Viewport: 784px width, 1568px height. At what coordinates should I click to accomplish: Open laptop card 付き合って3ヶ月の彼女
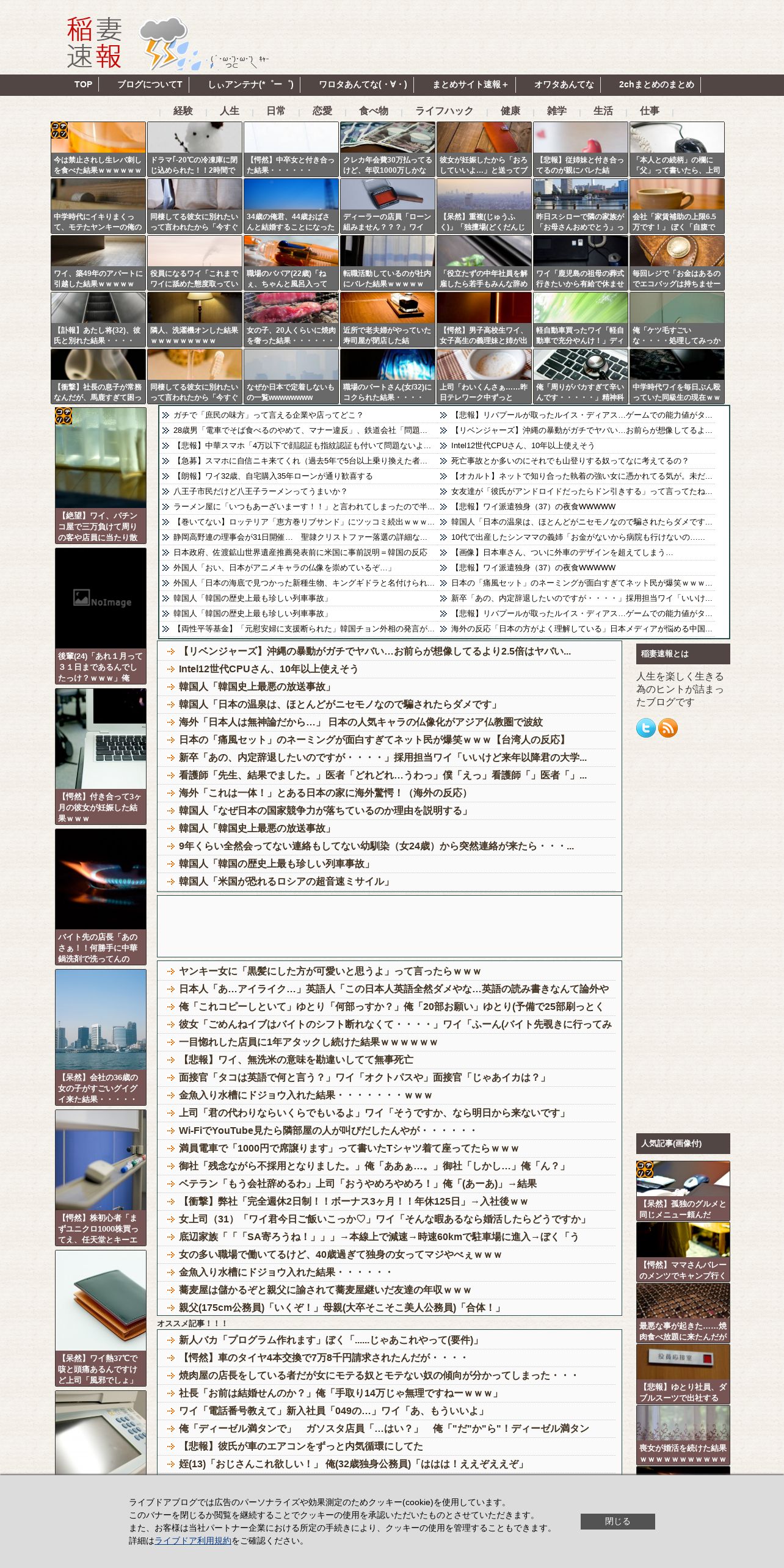click(x=101, y=757)
